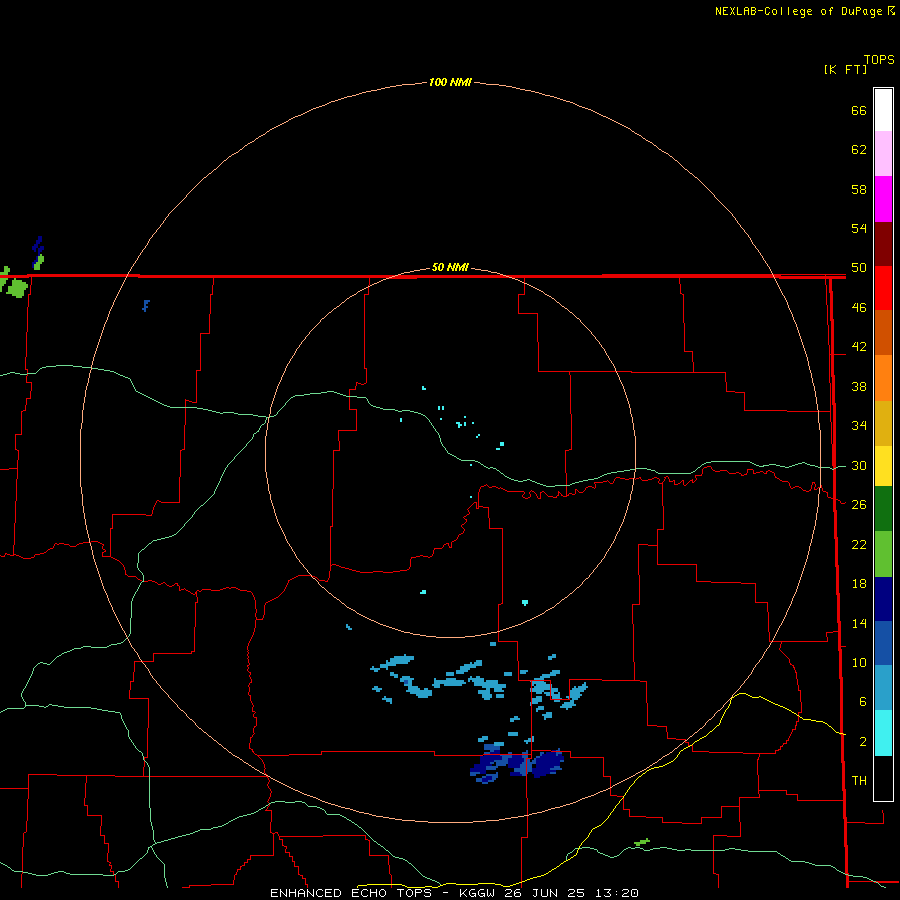Screen dimensions: 900x900
Task: Click the TH legend label
Action: coord(859,781)
